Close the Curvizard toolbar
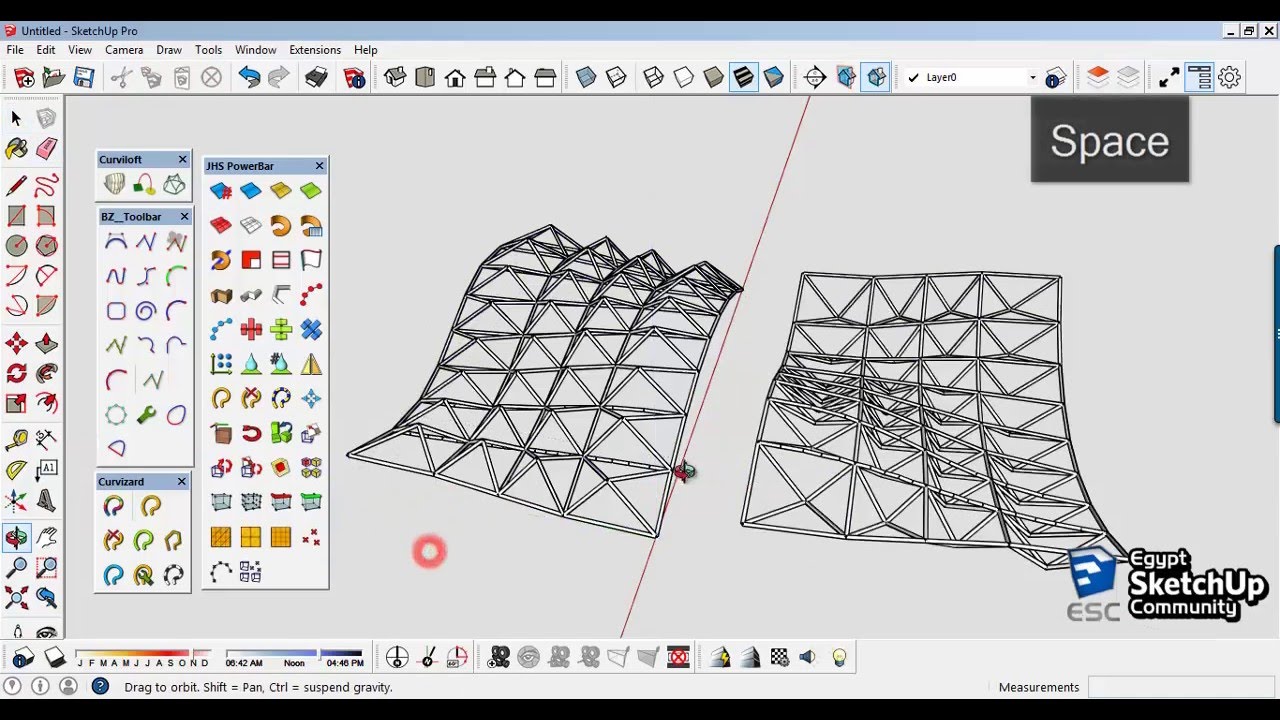The height and width of the screenshot is (720, 1280). (x=181, y=482)
